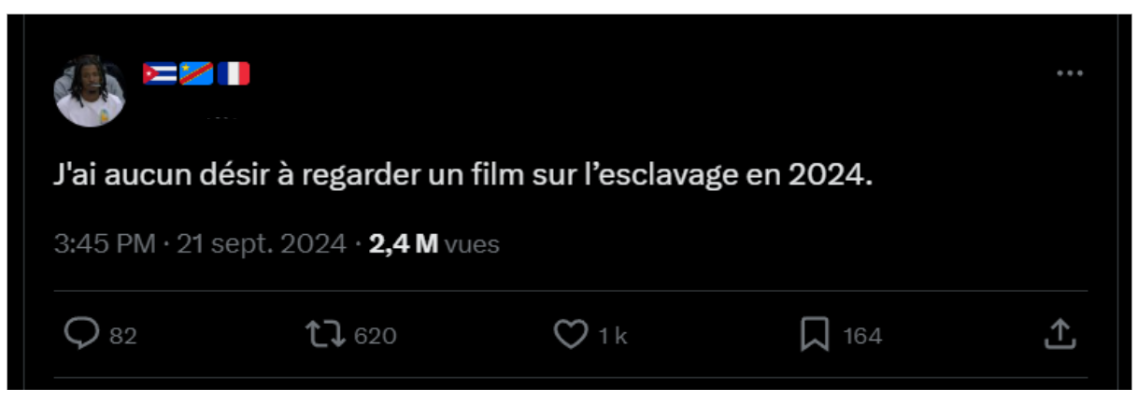Click the Cuba flag in the display name
This screenshot has height=403, width=1137.
[x=160, y=74]
